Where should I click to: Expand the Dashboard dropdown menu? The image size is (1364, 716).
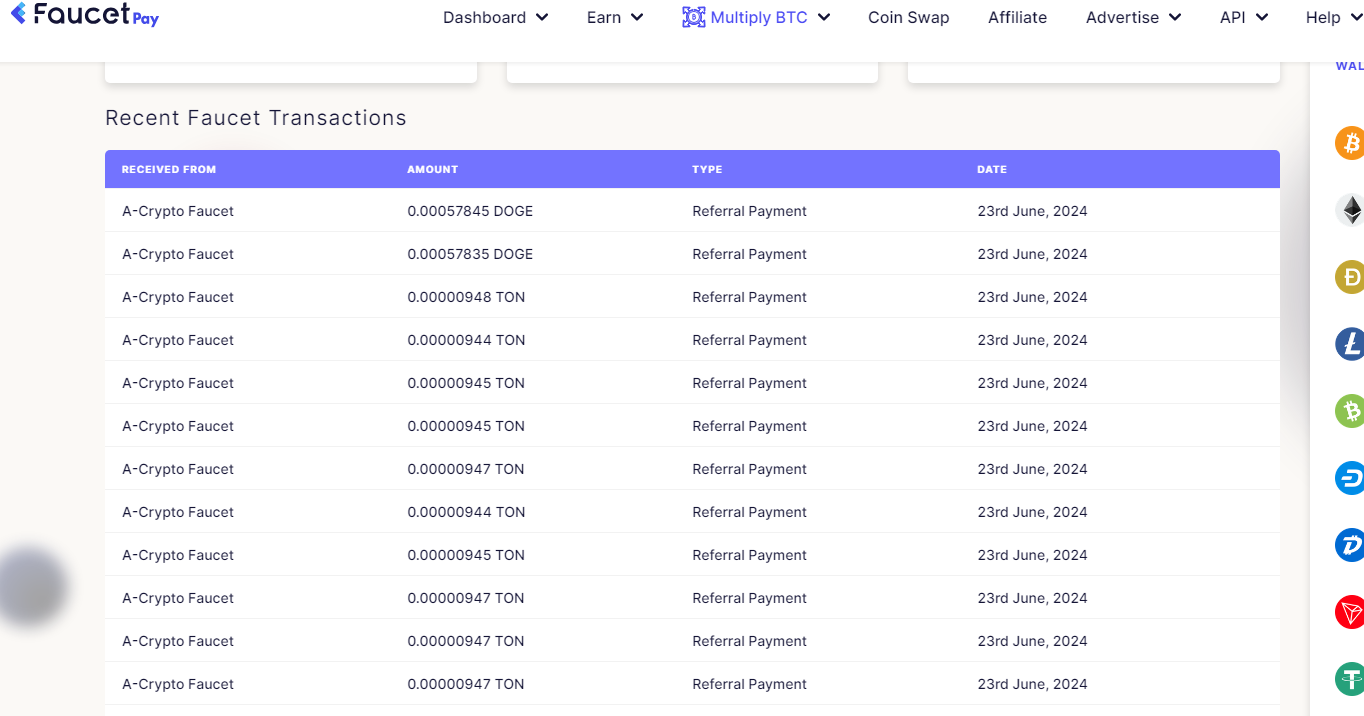pos(495,17)
